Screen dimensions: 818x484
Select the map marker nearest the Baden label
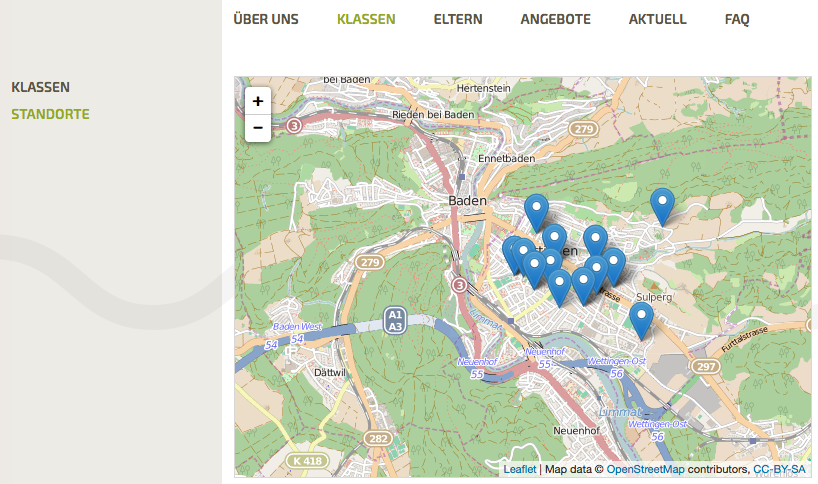[x=536, y=213]
